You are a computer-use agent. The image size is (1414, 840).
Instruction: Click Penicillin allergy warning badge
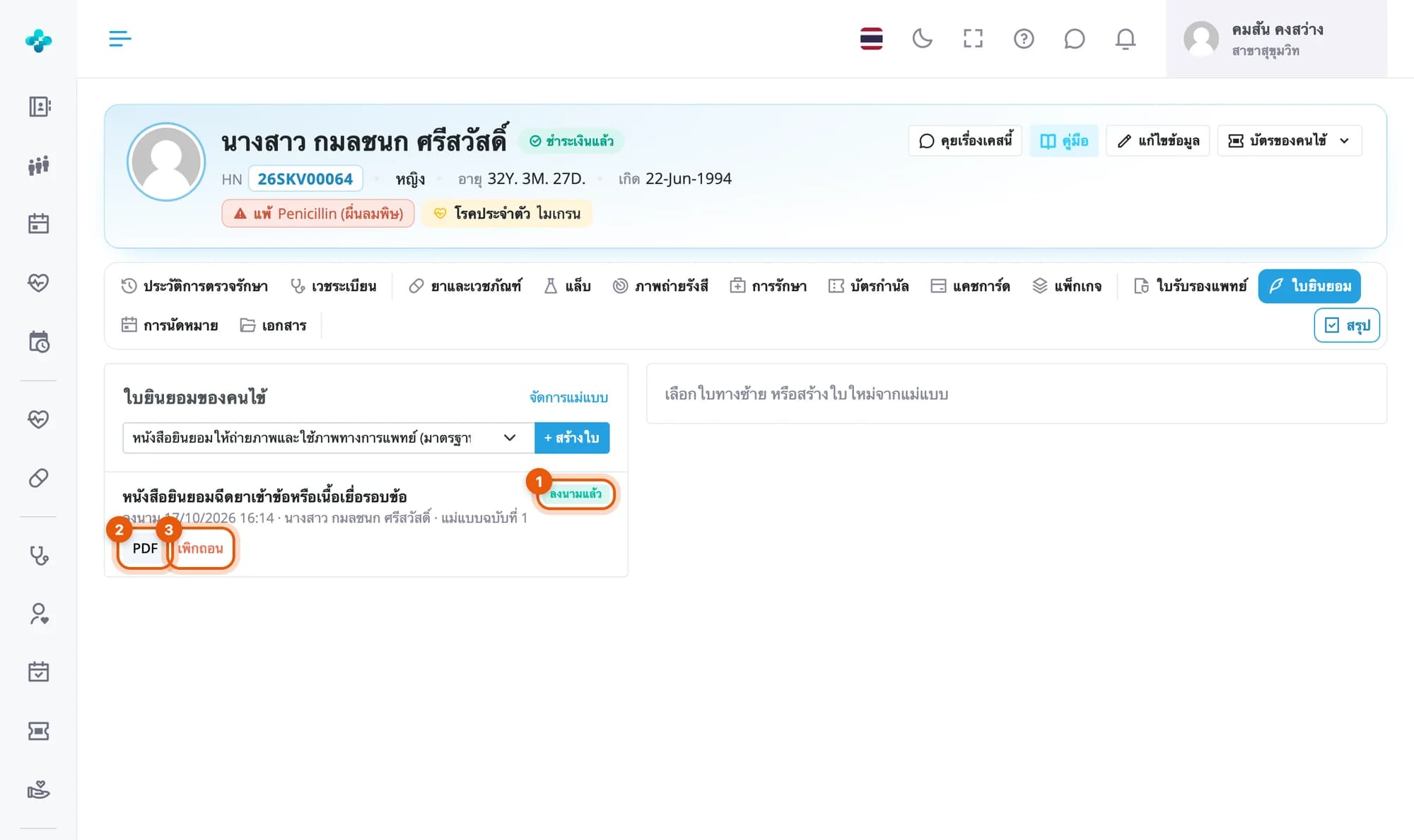pos(318,214)
